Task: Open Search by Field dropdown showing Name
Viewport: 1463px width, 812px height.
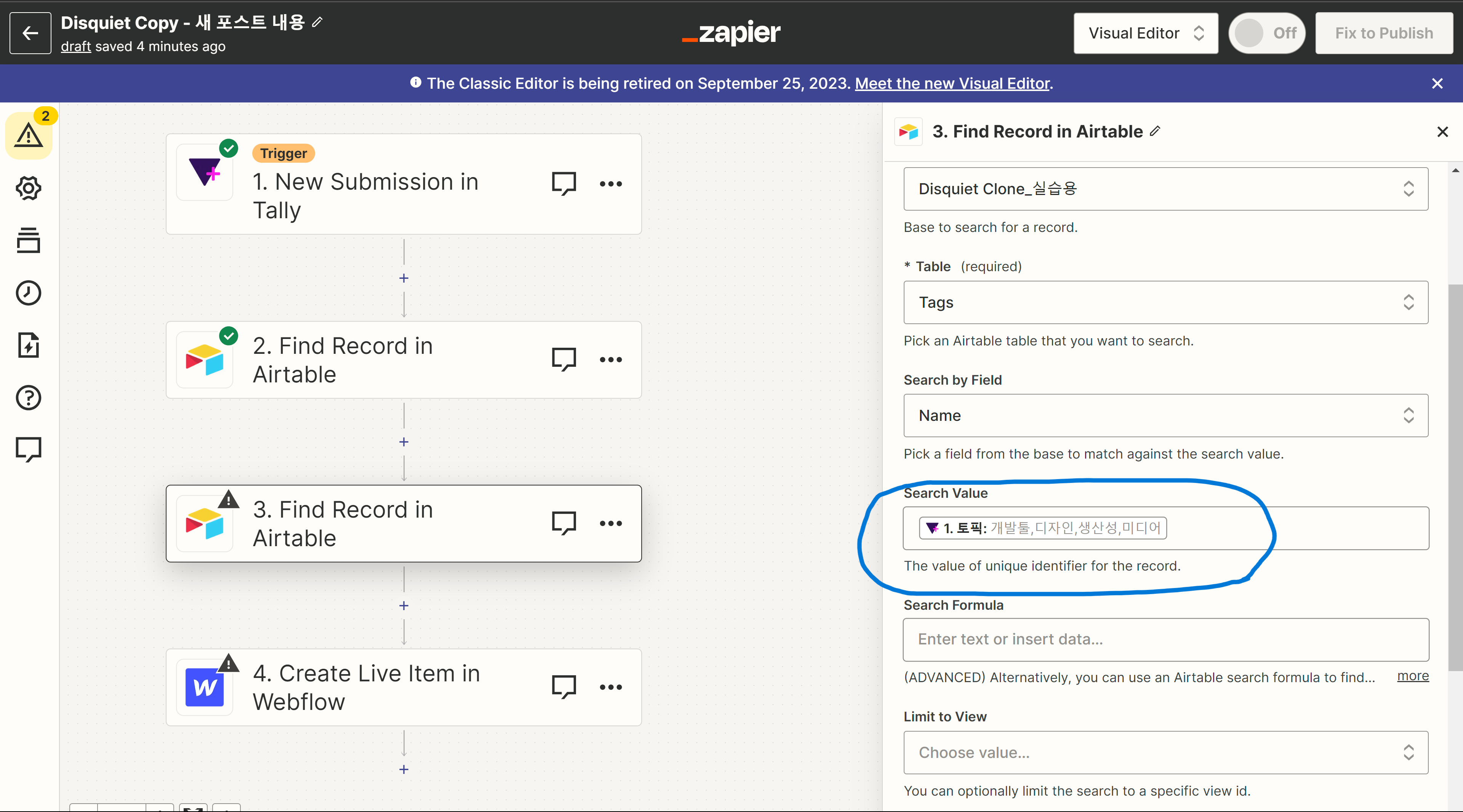Action: click(1165, 416)
